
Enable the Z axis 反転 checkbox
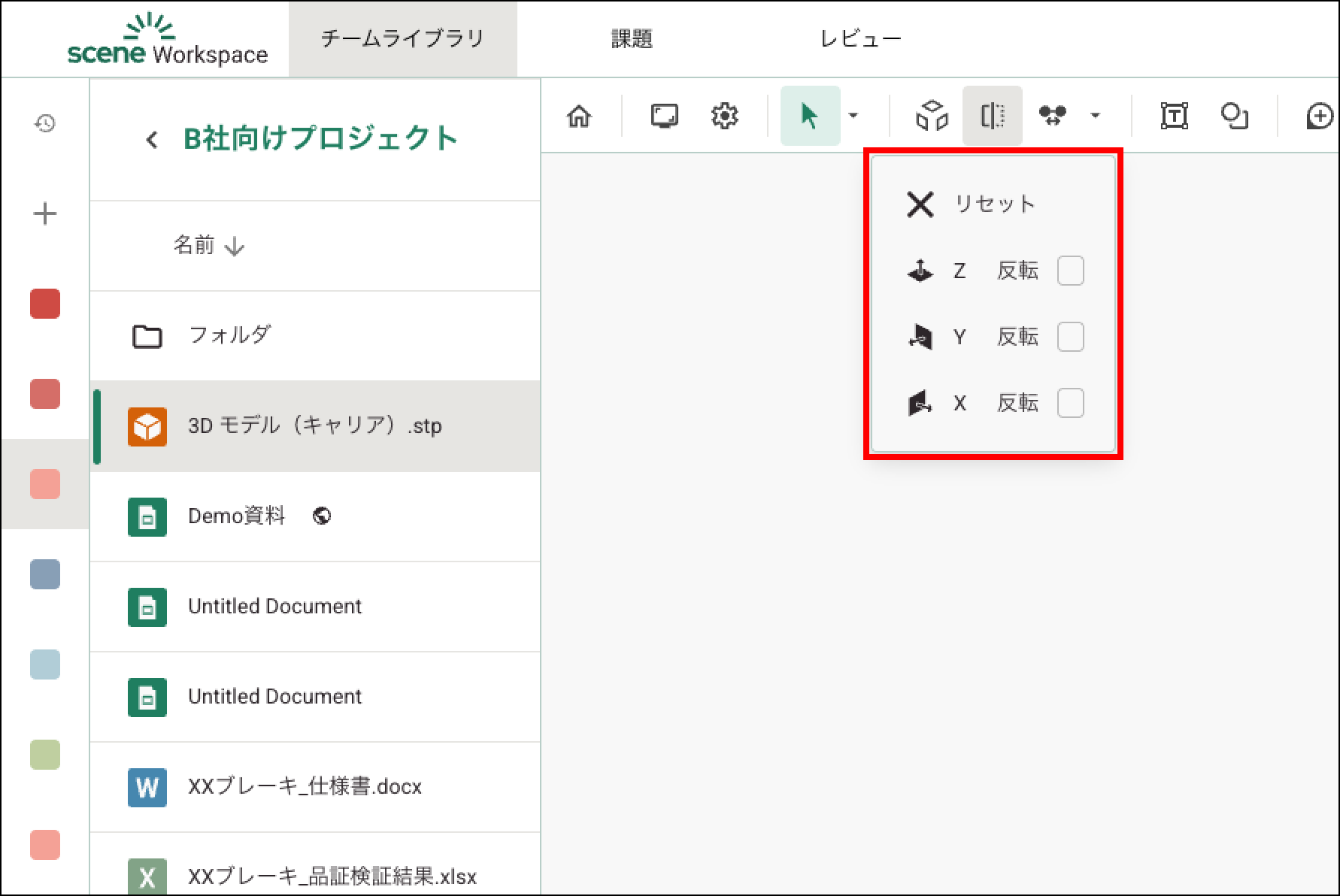point(1070,271)
